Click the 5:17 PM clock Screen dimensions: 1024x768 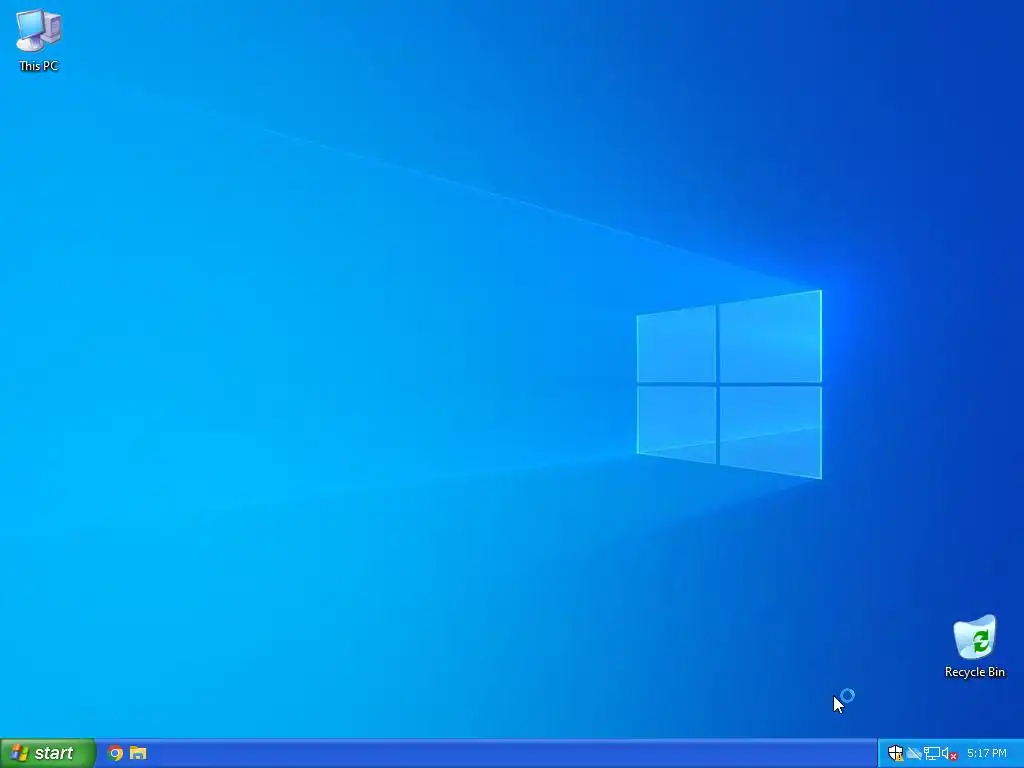(x=987, y=754)
